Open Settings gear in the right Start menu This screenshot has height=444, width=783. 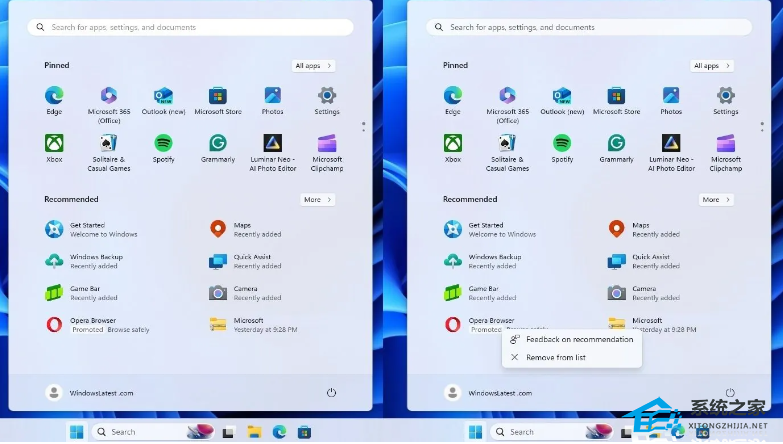click(x=726, y=100)
